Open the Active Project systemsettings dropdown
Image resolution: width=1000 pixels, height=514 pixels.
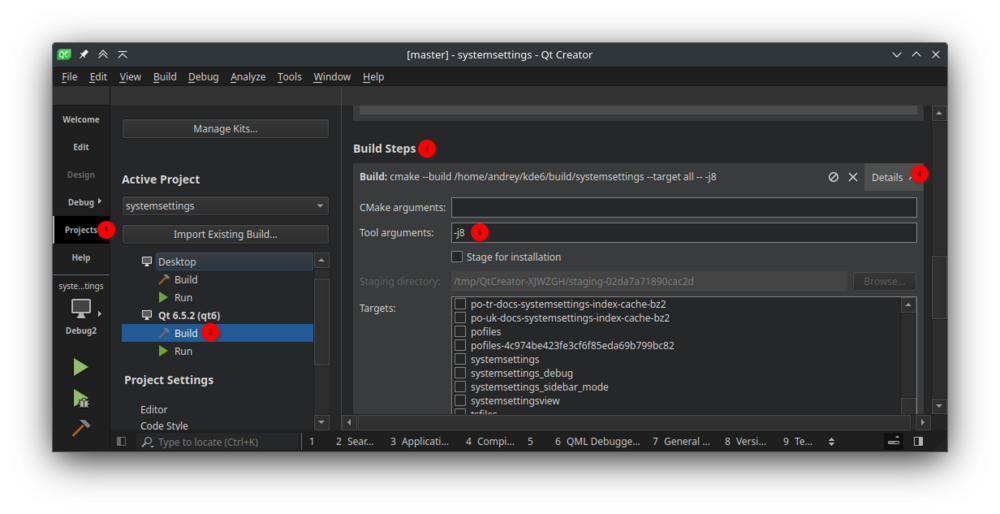pyautogui.click(x=225, y=206)
